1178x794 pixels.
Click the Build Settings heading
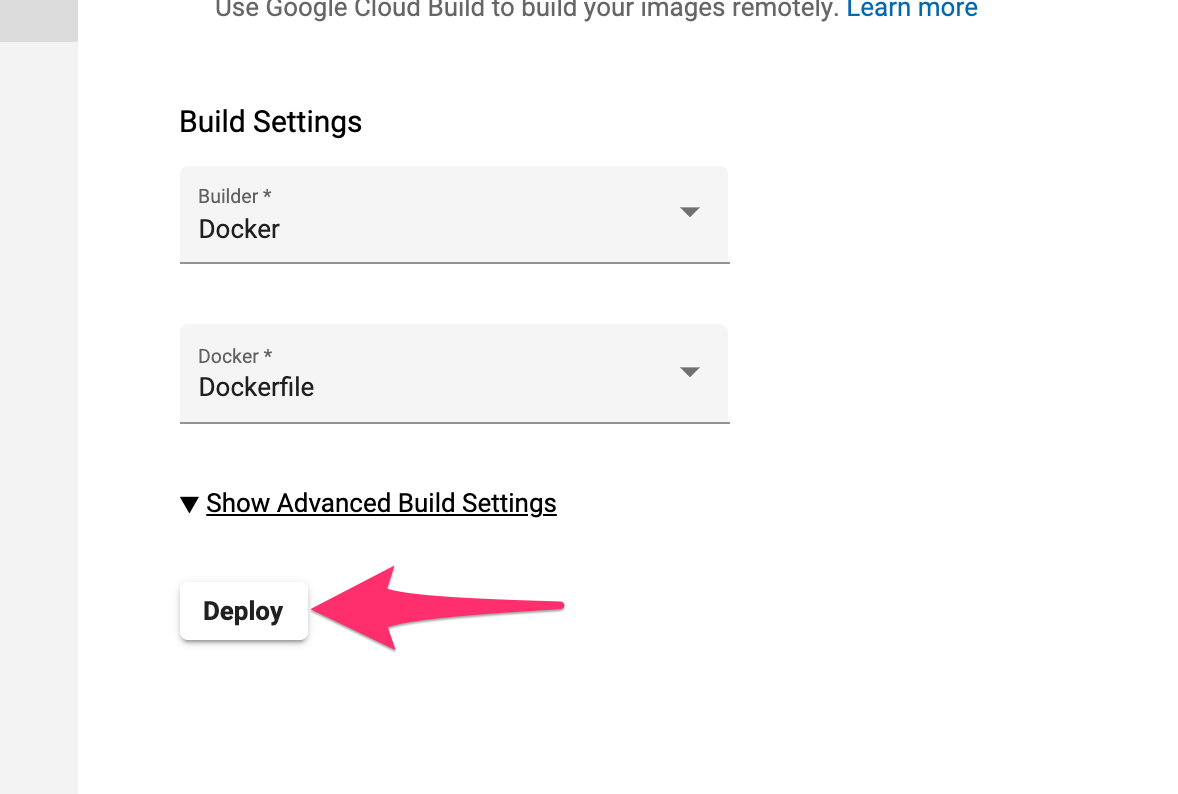(270, 122)
